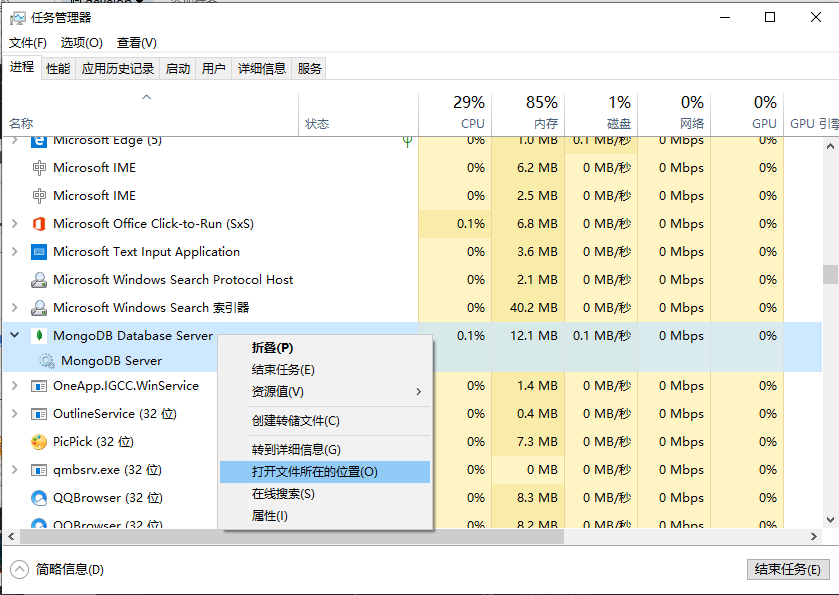
Task: Open 属性(I) from the context menu
Action: (x=325, y=516)
